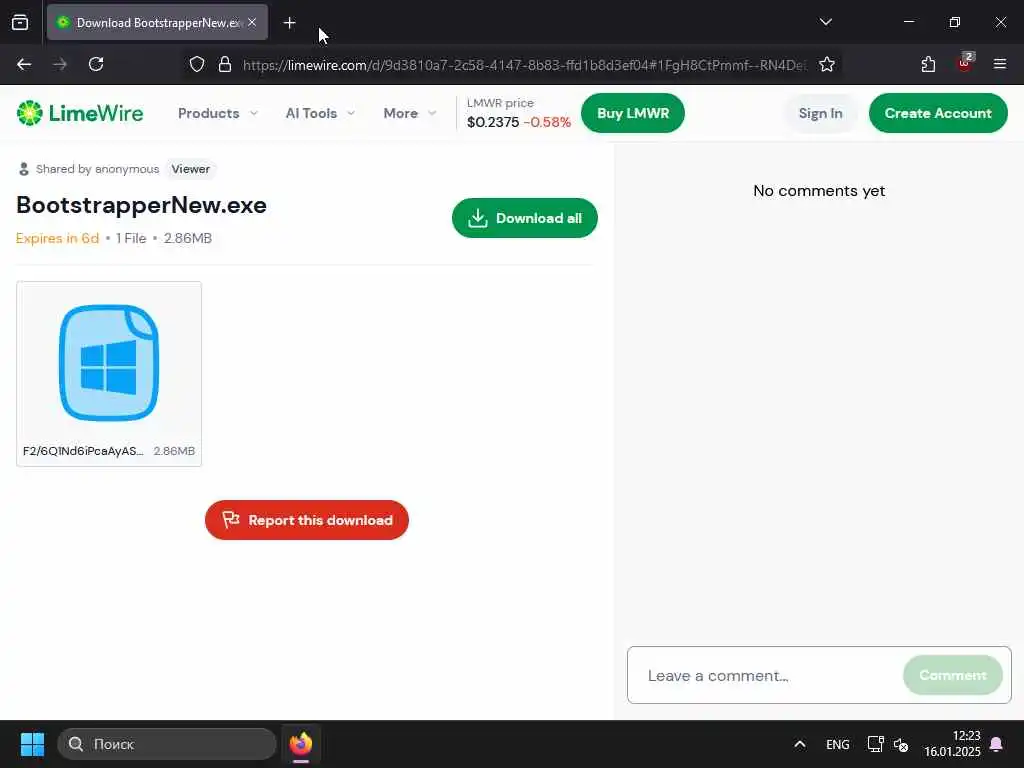Open the Extensions puzzle icon
The height and width of the screenshot is (768, 1024).
coord(928,64)
